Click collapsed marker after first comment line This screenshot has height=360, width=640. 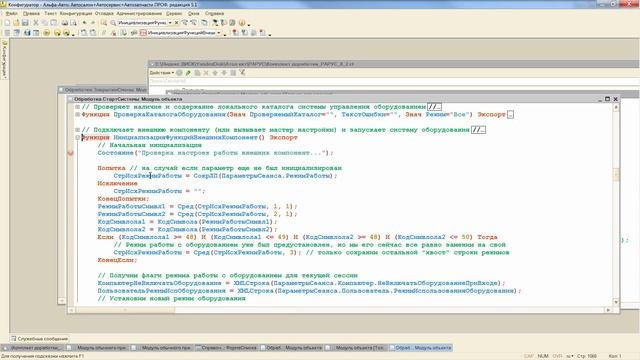pos(434,107)
